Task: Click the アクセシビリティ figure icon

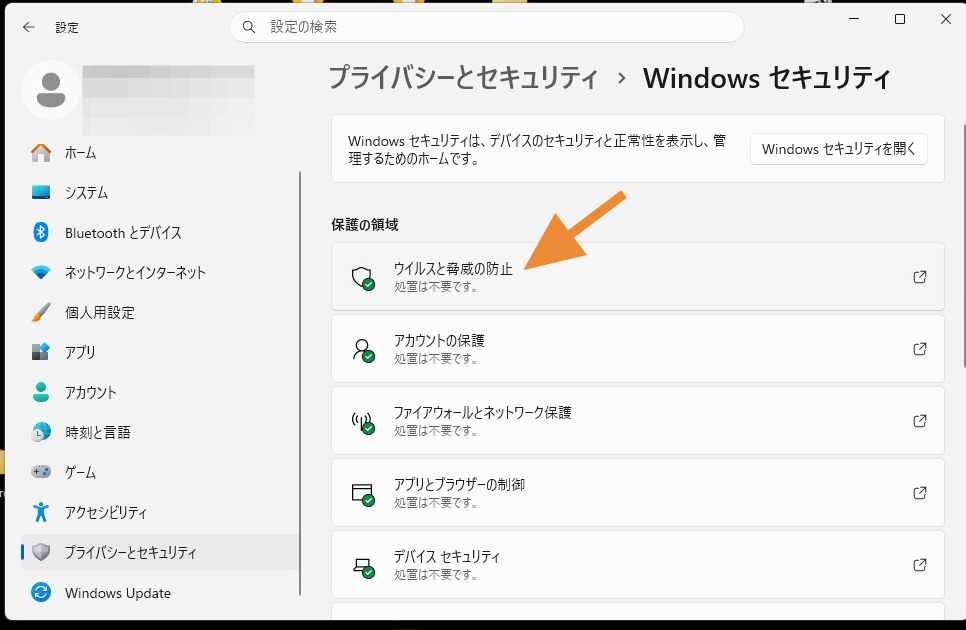Action: coord(41,512)
